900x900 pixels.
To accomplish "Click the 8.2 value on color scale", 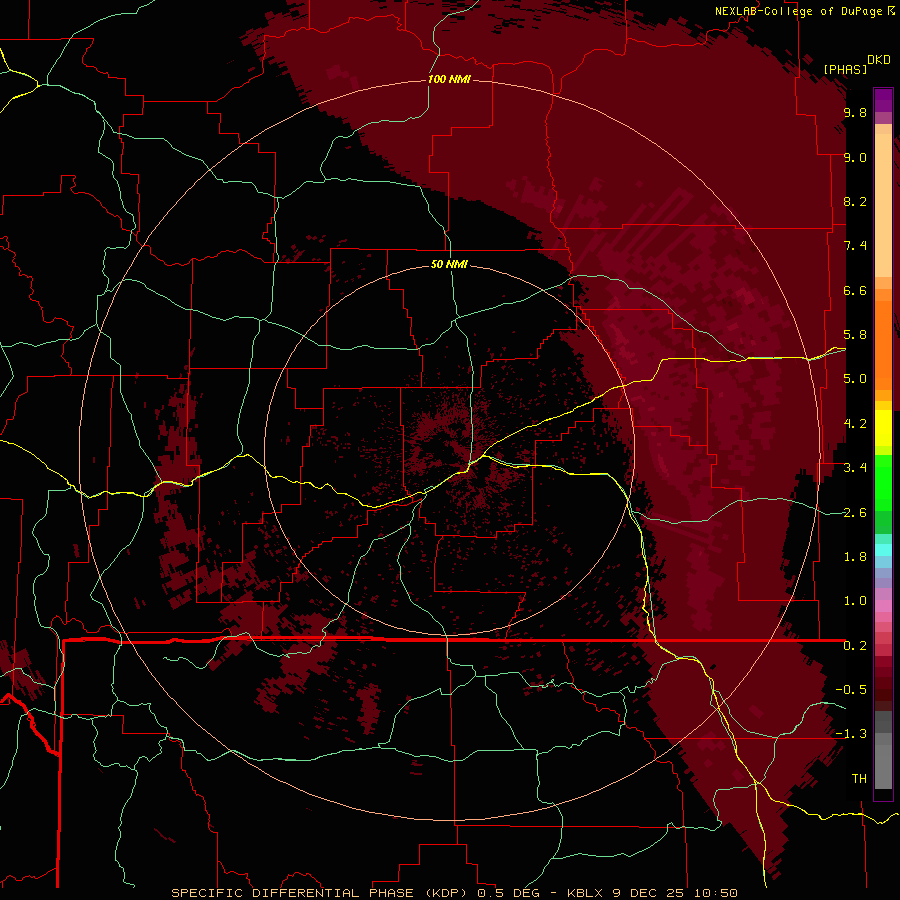I will point(855,201).
